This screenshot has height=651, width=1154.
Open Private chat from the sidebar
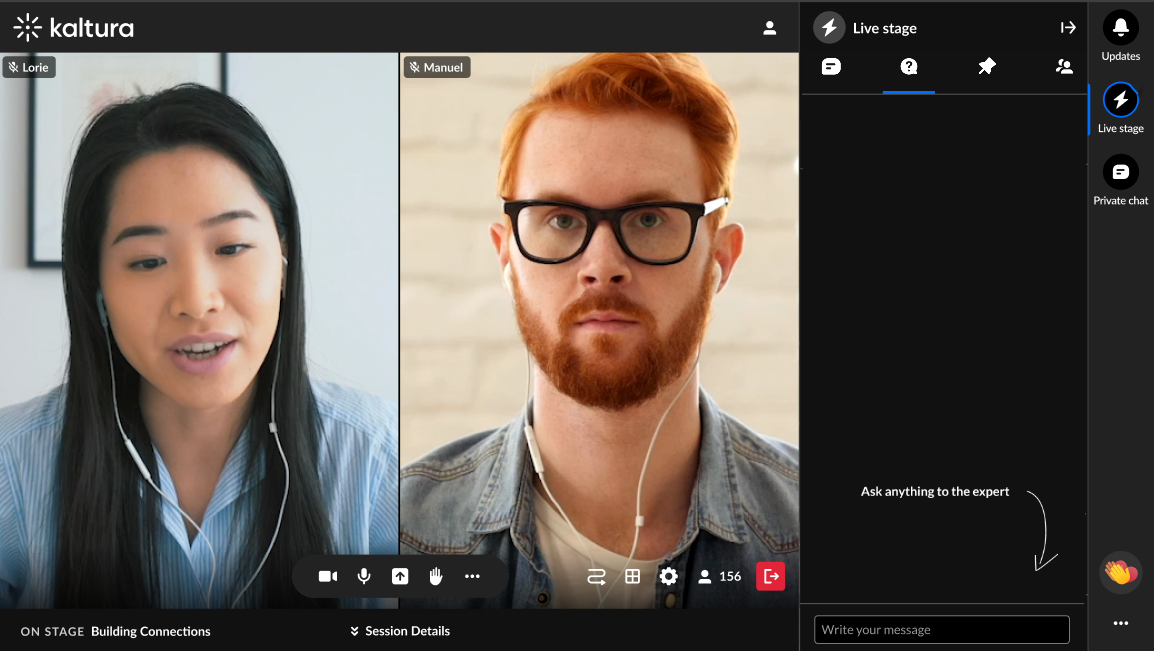pos(1120,180)
